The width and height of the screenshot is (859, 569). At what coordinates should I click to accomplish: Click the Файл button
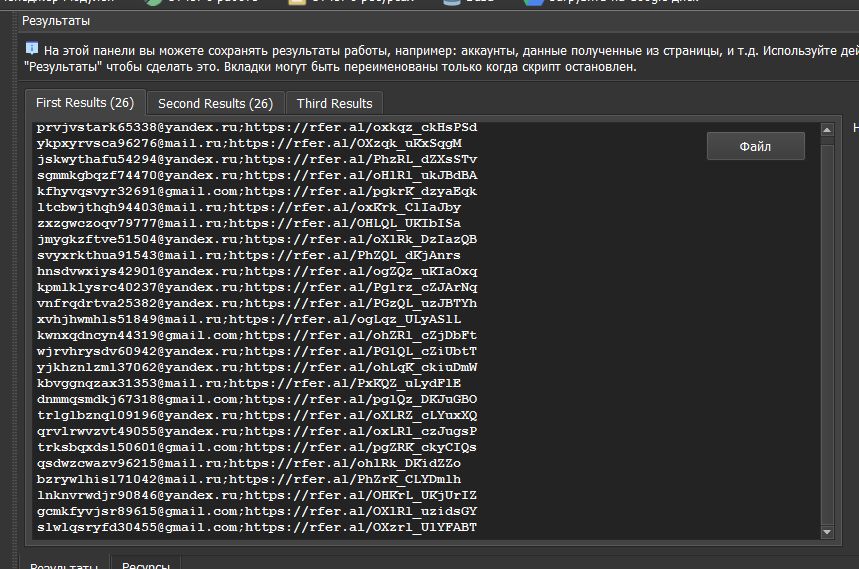(x=755, y=146)
